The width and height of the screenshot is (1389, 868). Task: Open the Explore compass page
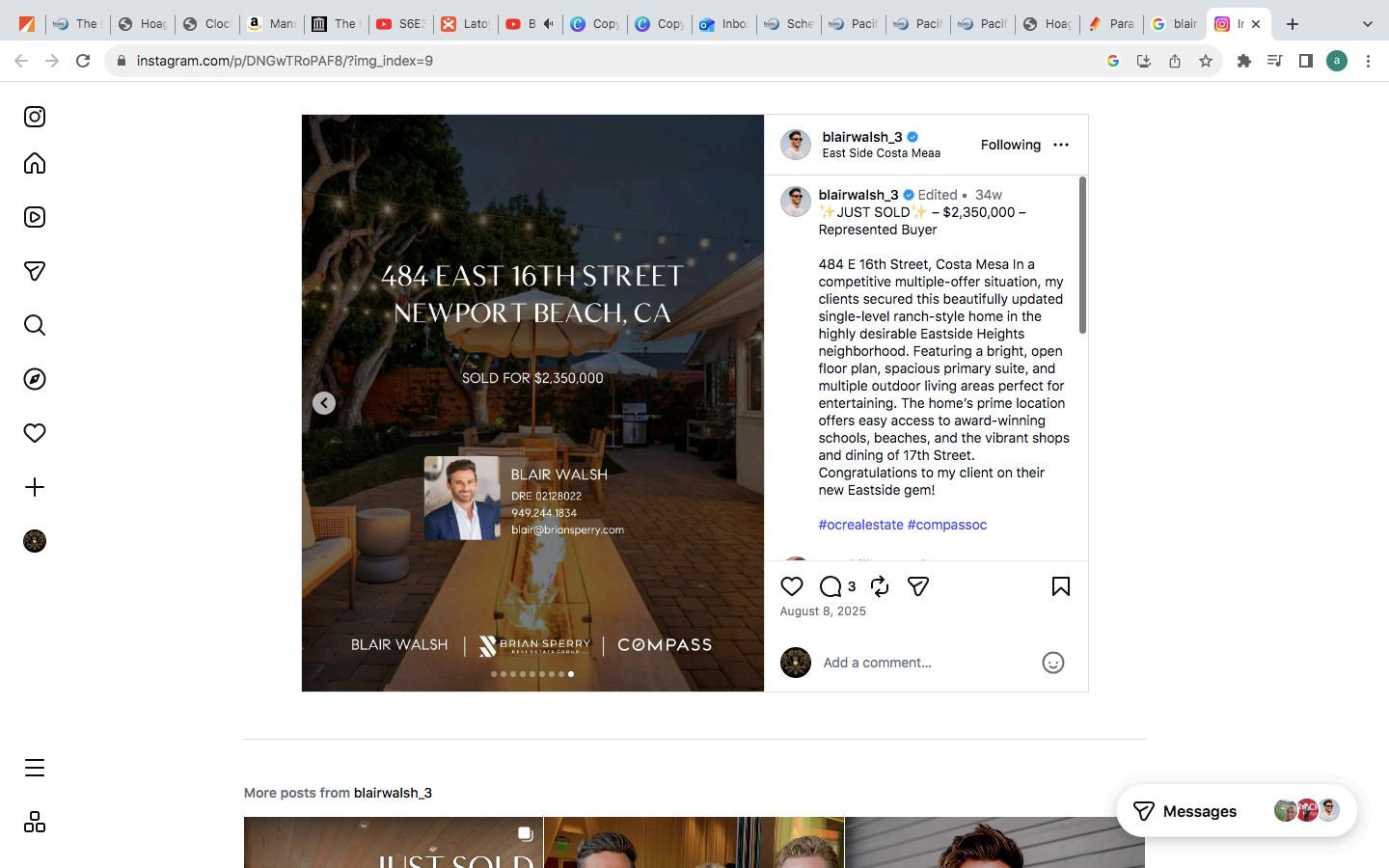point(35,379)
